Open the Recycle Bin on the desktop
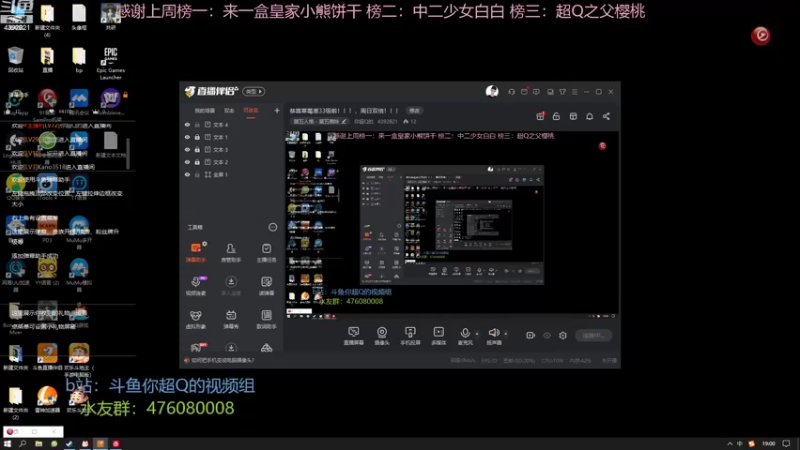 coord(16,59)
